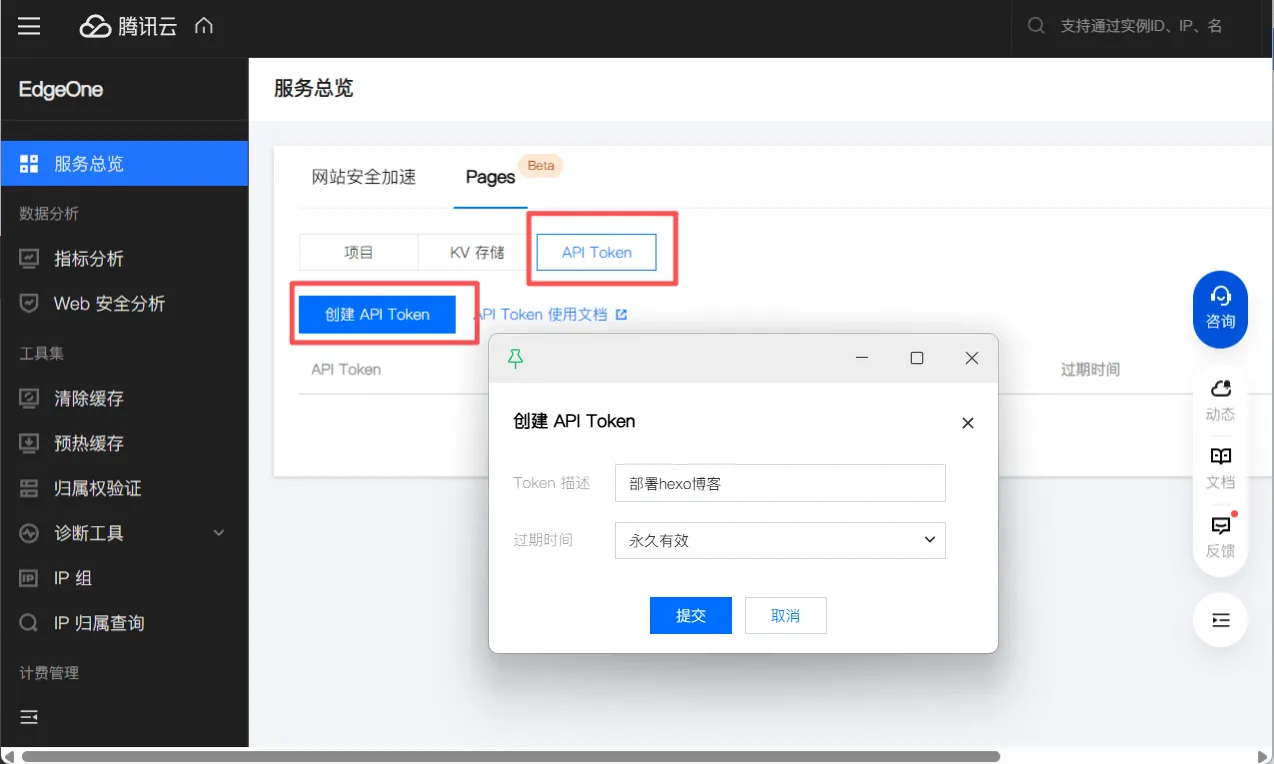Viewport: 1274px width, 764px height.
Task: Go to console home icon
Action: 204,26
